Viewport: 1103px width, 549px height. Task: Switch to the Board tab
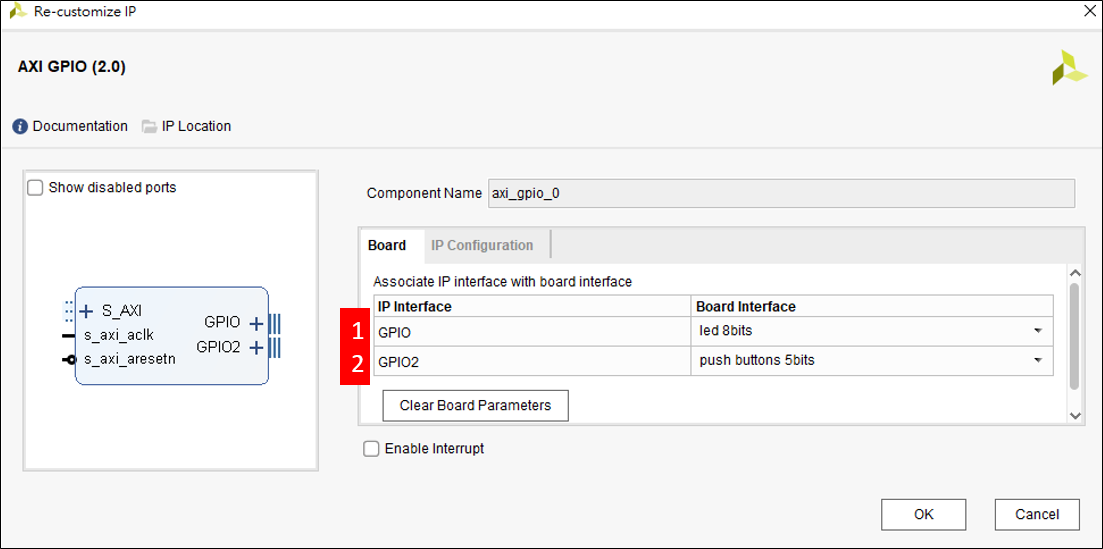pyautogui.click(x=387, y=246)
